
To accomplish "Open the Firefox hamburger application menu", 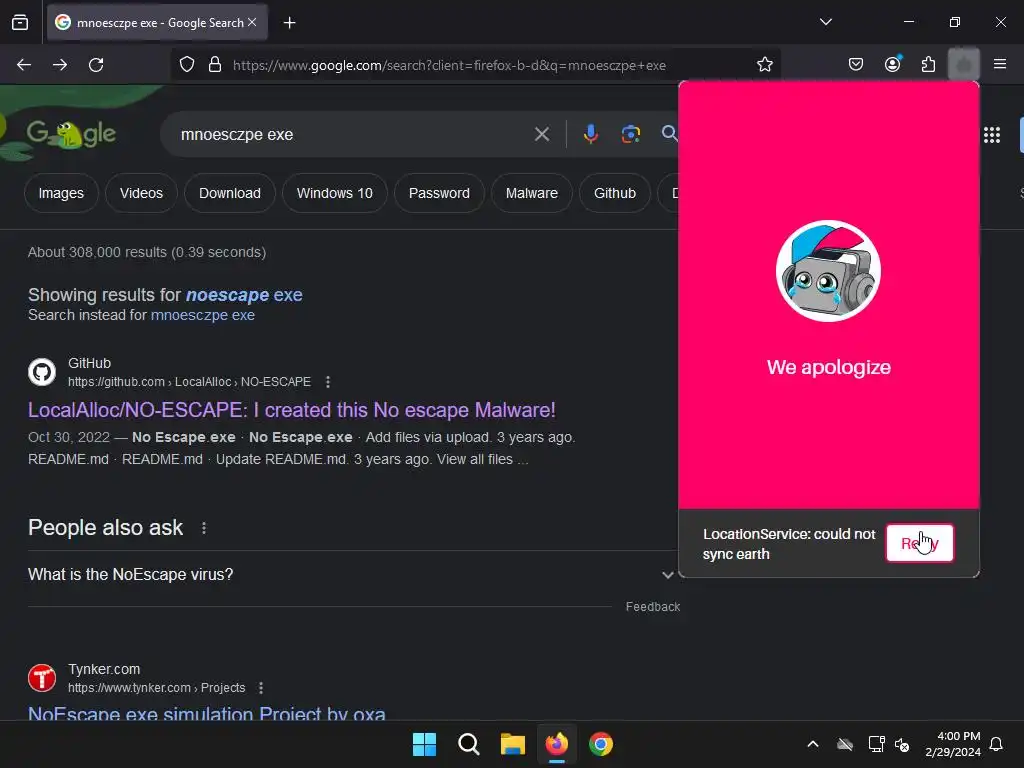I will [1000, 64].
